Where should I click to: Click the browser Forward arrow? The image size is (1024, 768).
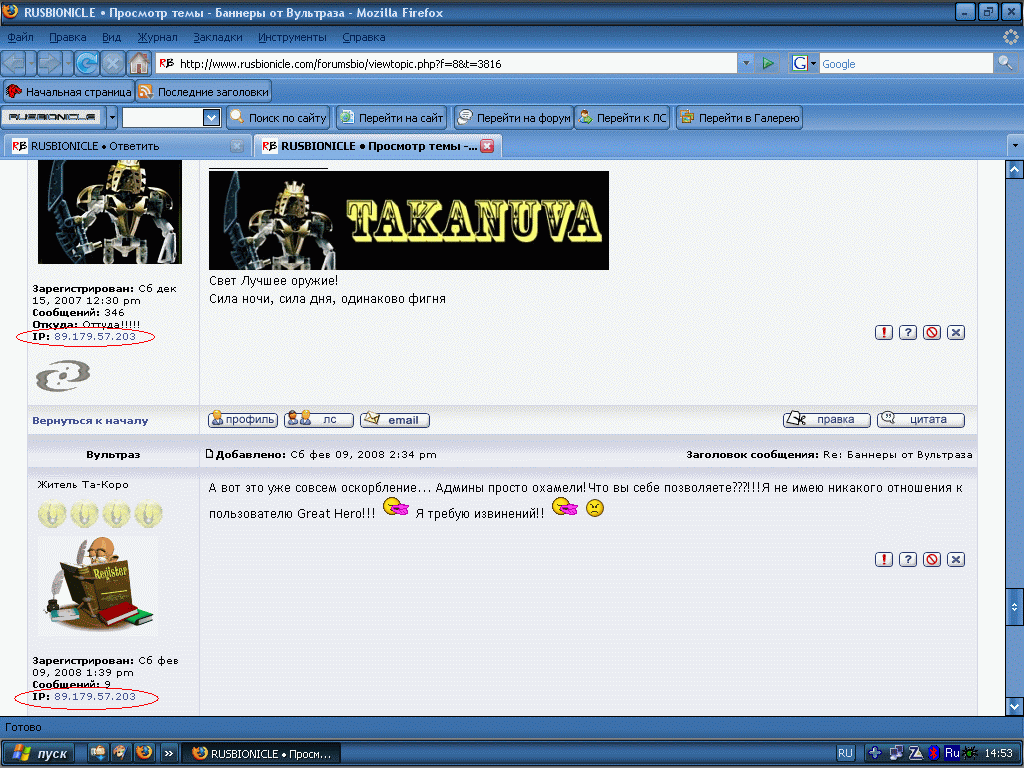(x=50, y=63)
